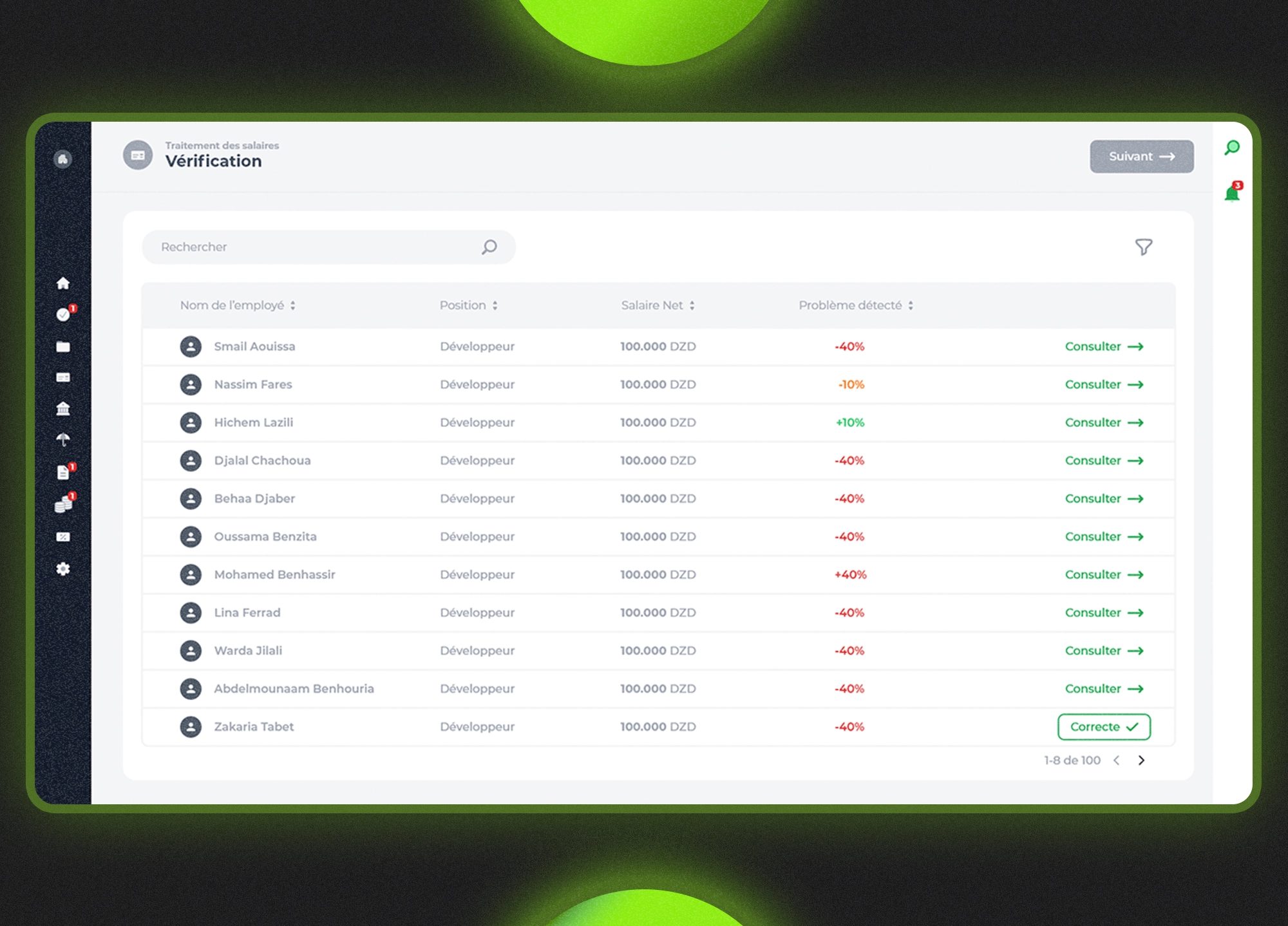Viewport: 1288px width, 926px height.
Task: Click the Traitement des salaires breadcrumb
Action: 222,146
